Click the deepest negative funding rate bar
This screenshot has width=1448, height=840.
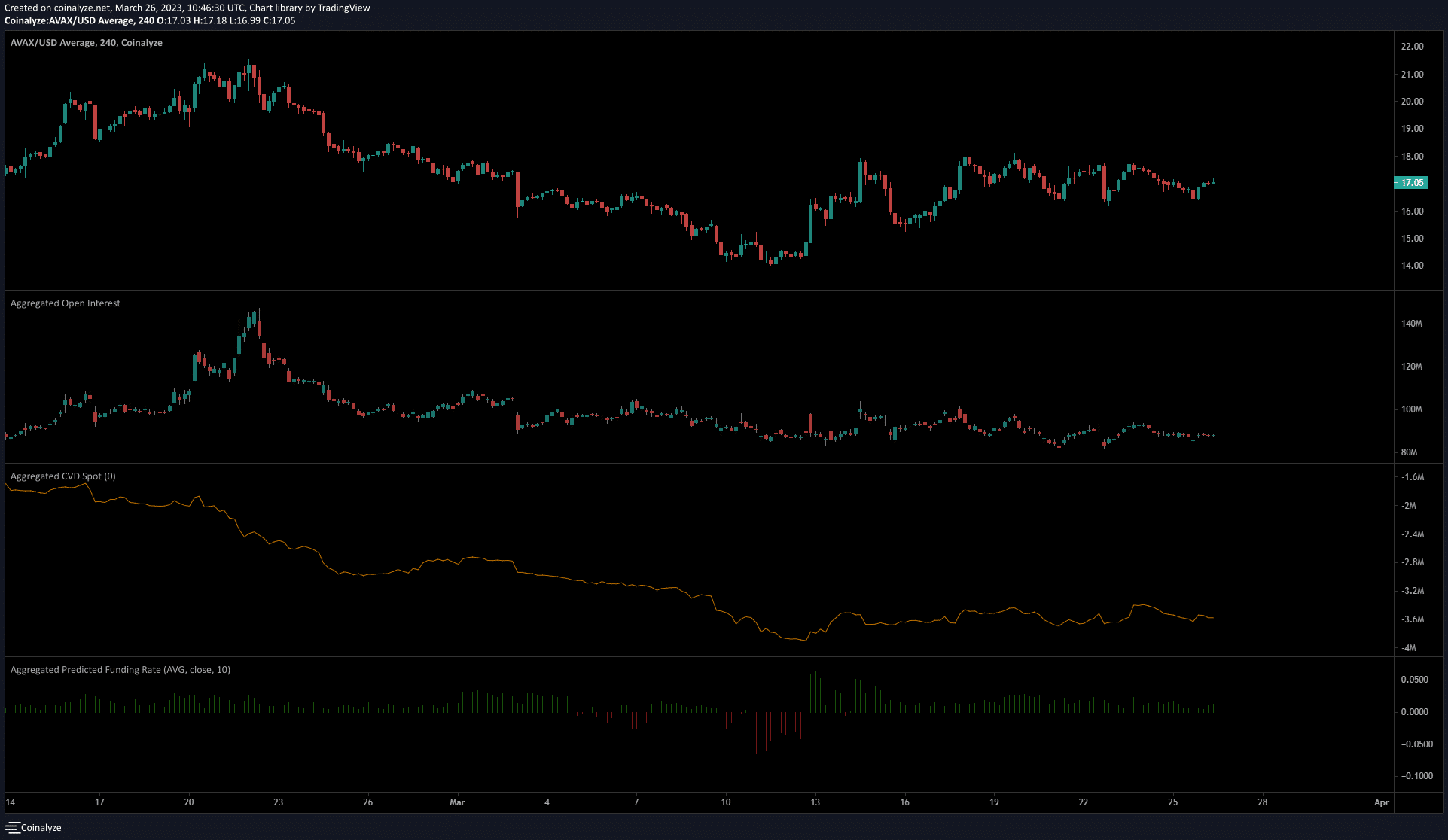pyautogui.click(x=806, y=747)
